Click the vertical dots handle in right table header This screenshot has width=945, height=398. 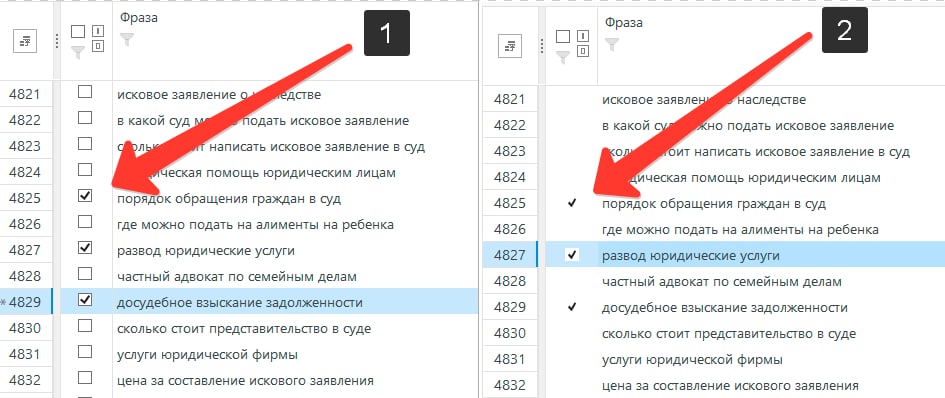pos(541,46)
